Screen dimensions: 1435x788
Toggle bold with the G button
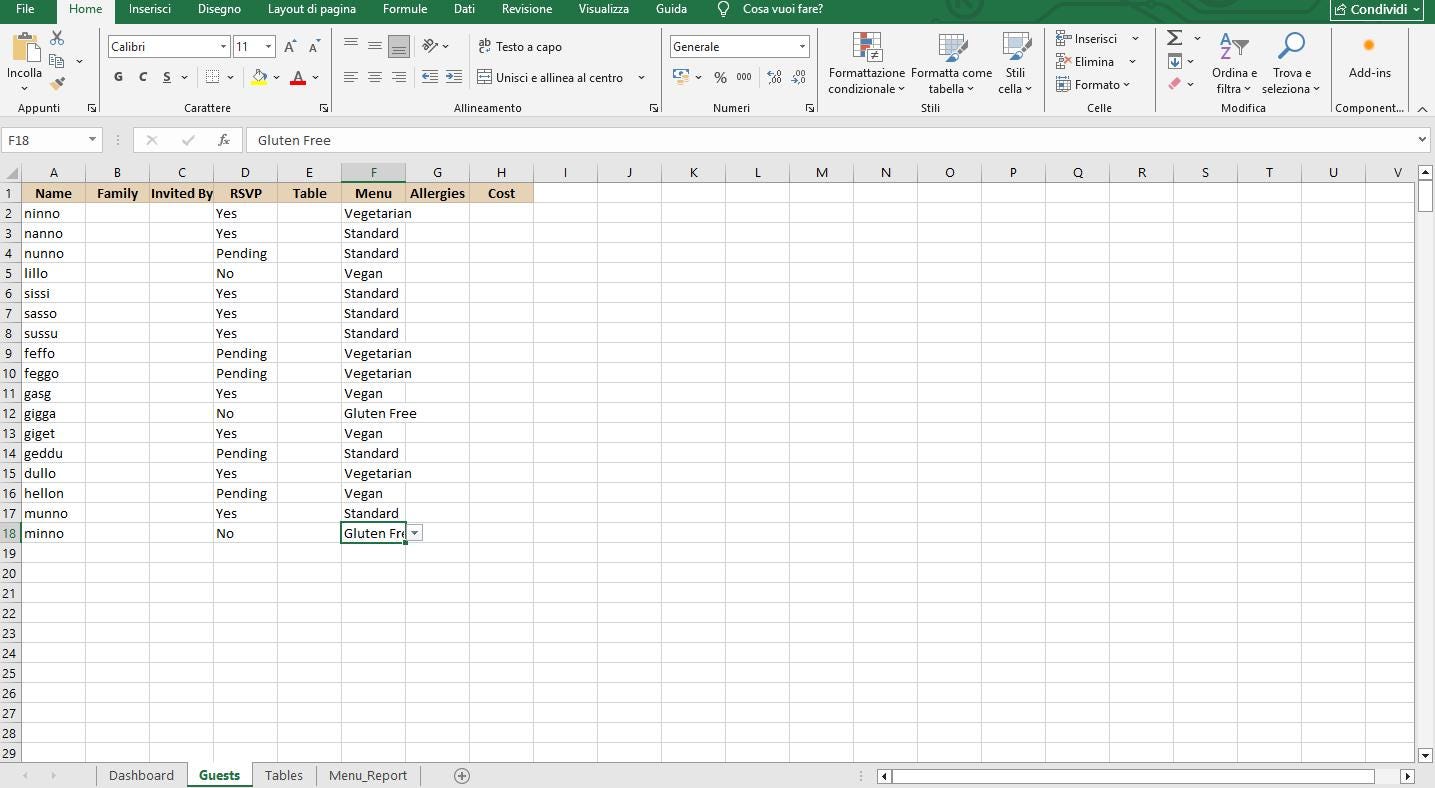(117, 77)
